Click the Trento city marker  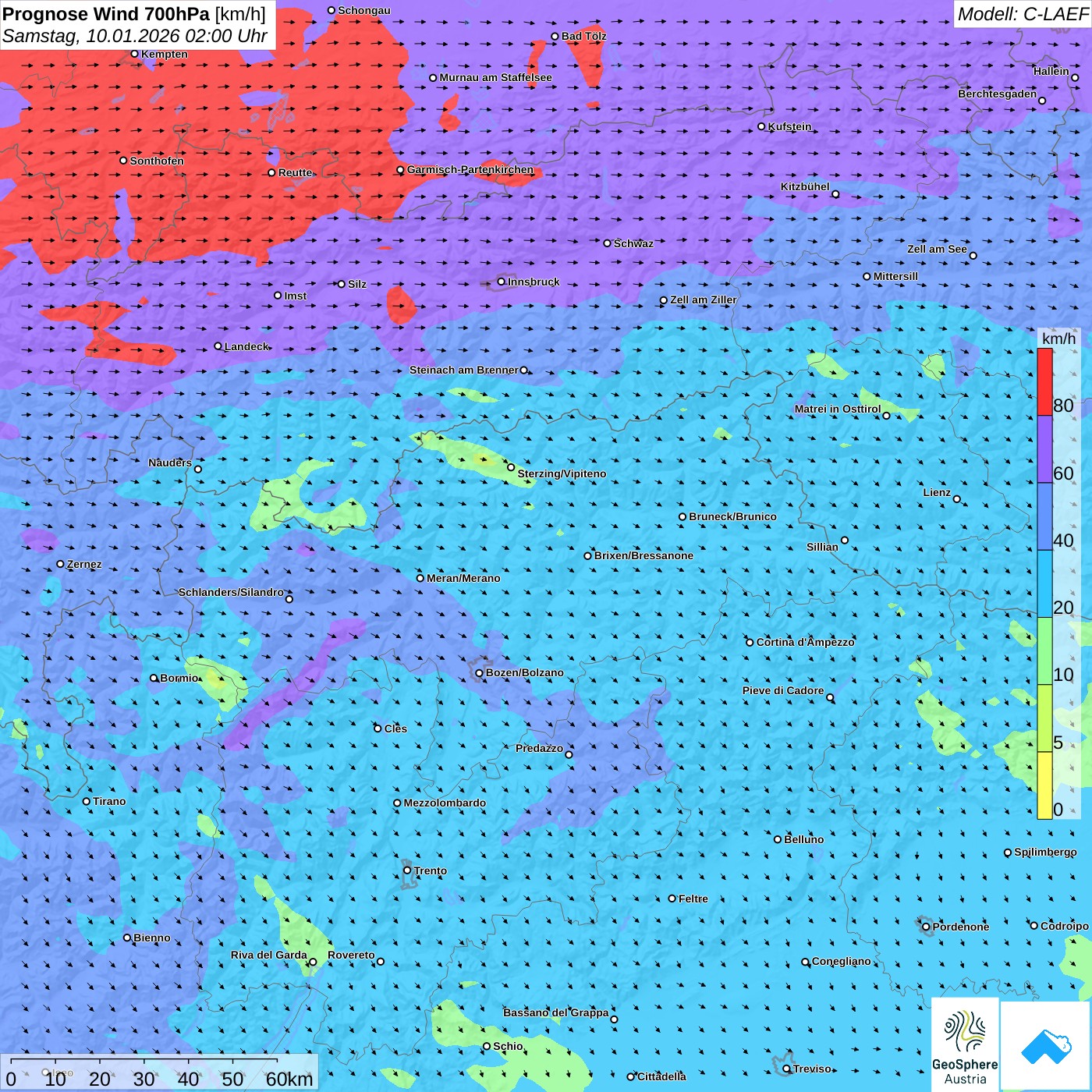coord(407,870)
